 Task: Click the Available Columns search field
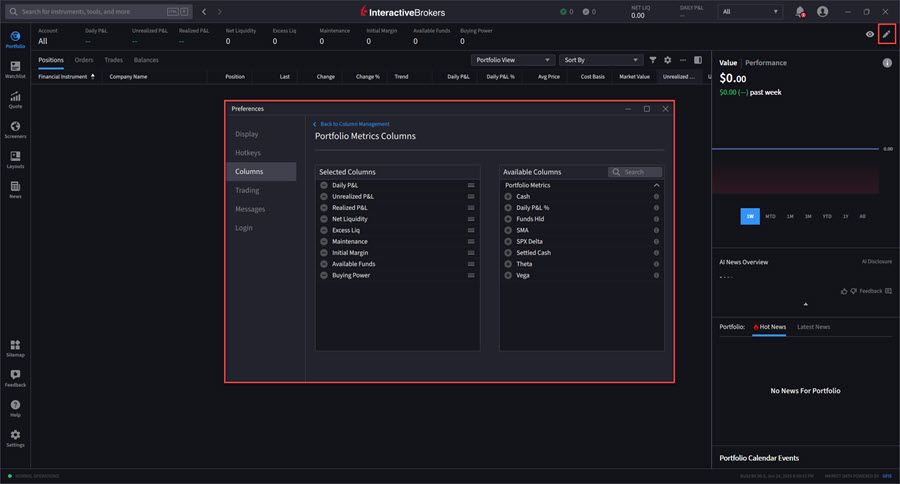pyautogui.click(x=636, y=172)
